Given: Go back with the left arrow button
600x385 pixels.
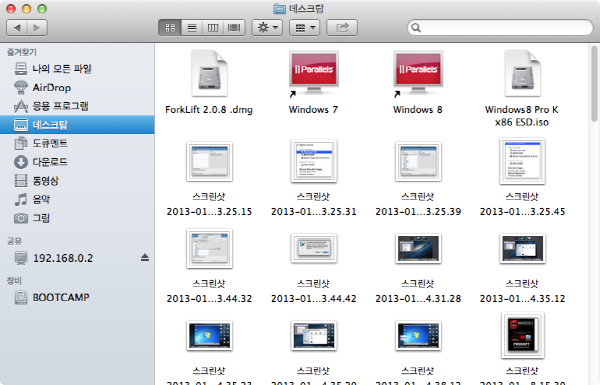Looking at the screenshot, I should tap(17, 28).
